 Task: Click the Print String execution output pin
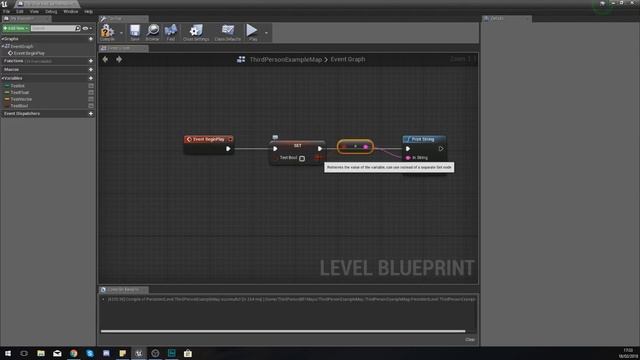click(x=441, y=149)
